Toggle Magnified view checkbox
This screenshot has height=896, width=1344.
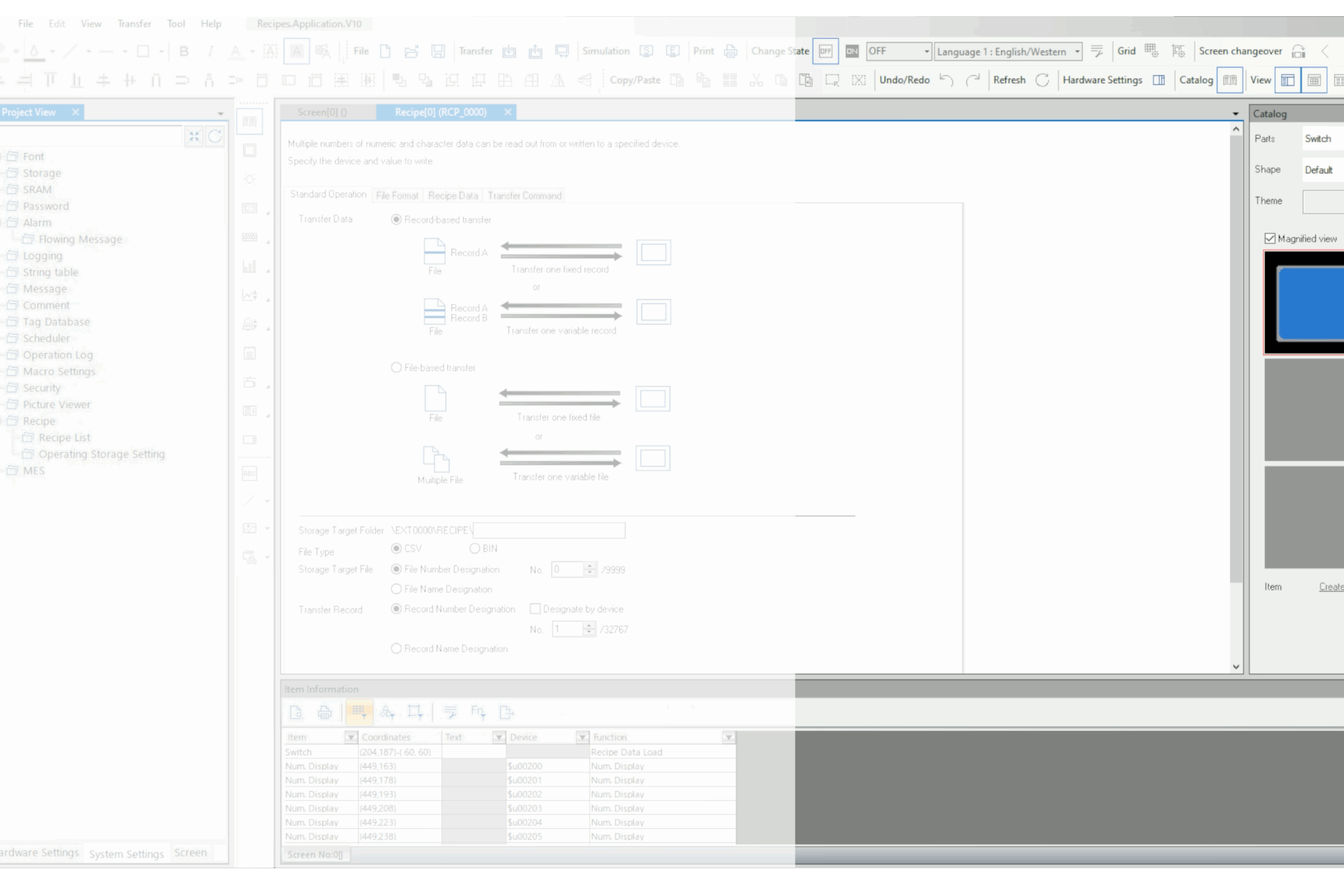click(1270, 239)
